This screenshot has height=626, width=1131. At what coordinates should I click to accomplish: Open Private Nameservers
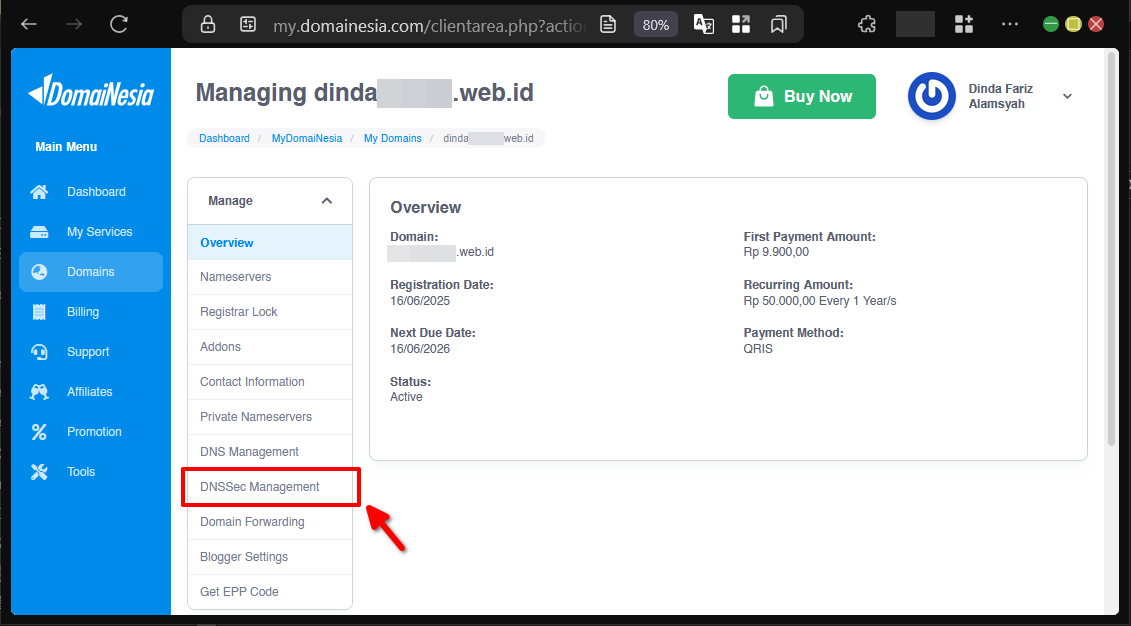[x=270, y=417]
